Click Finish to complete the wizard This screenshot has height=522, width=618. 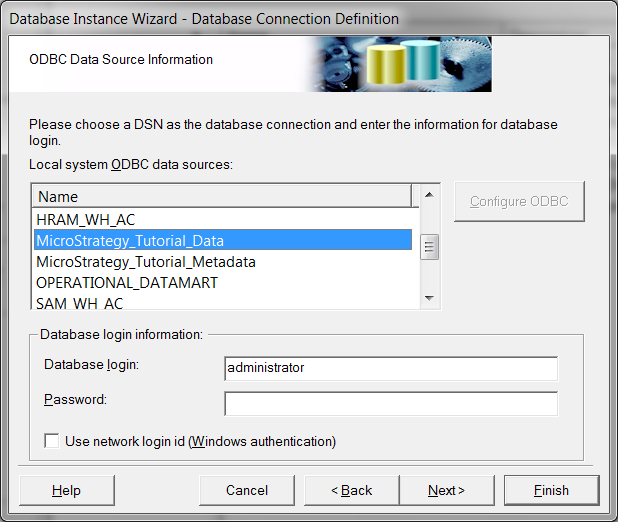click(x=551, y=490)
